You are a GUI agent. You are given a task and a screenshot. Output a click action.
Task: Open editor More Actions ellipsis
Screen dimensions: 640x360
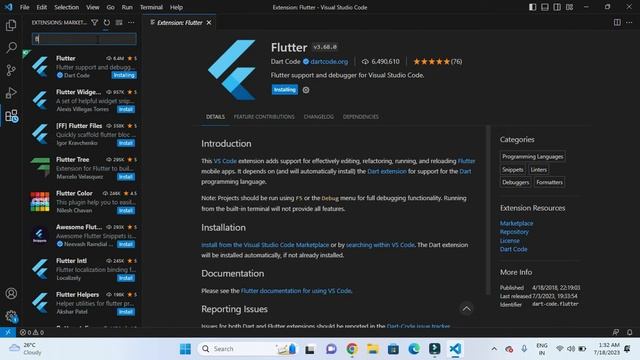[629, 22]
